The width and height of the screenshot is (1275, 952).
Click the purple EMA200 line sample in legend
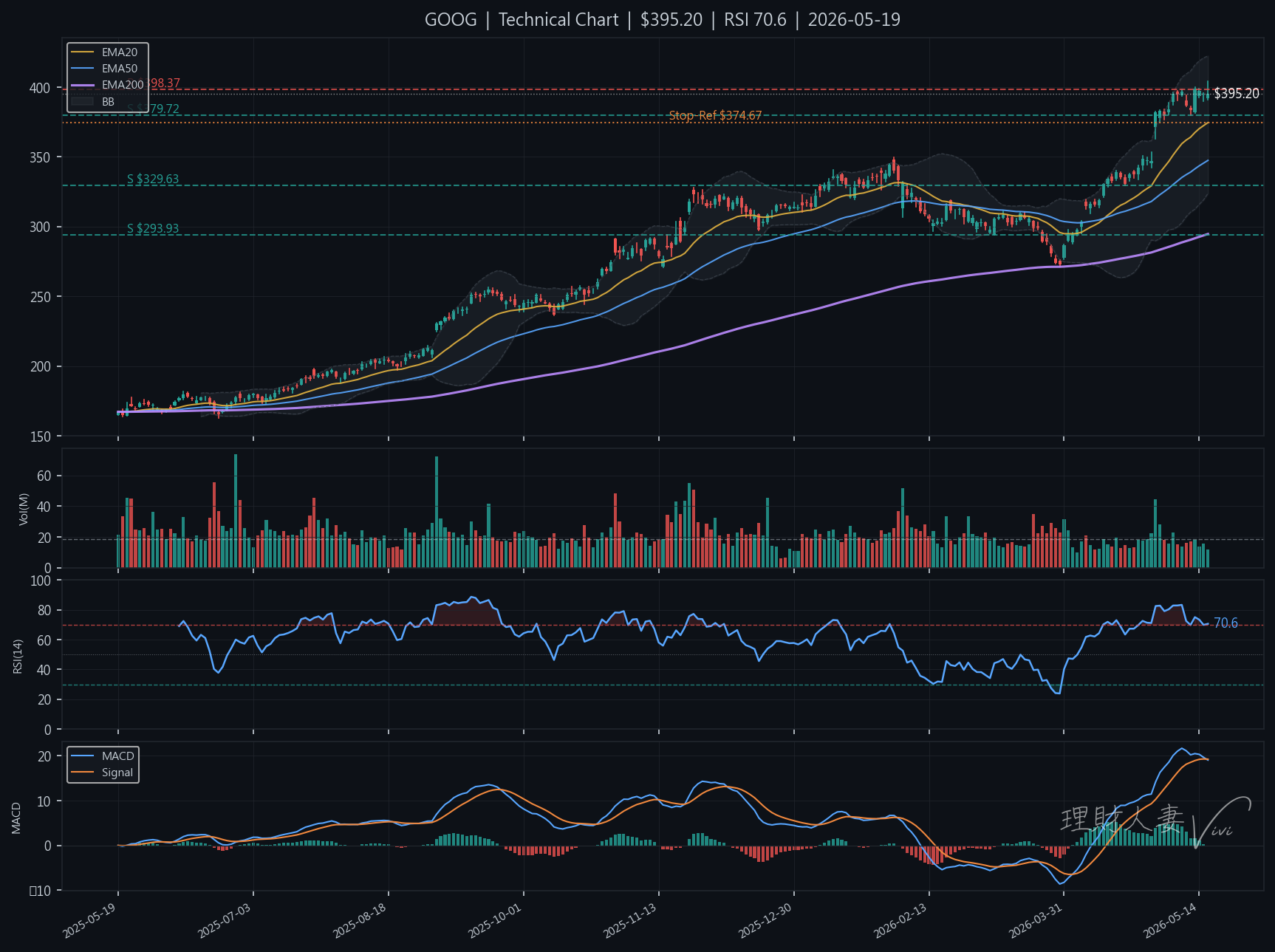[x=82, y=85]
